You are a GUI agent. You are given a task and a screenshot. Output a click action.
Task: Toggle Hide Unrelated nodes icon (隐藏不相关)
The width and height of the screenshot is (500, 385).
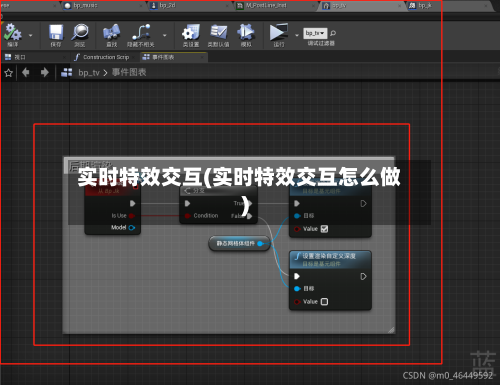141,32
